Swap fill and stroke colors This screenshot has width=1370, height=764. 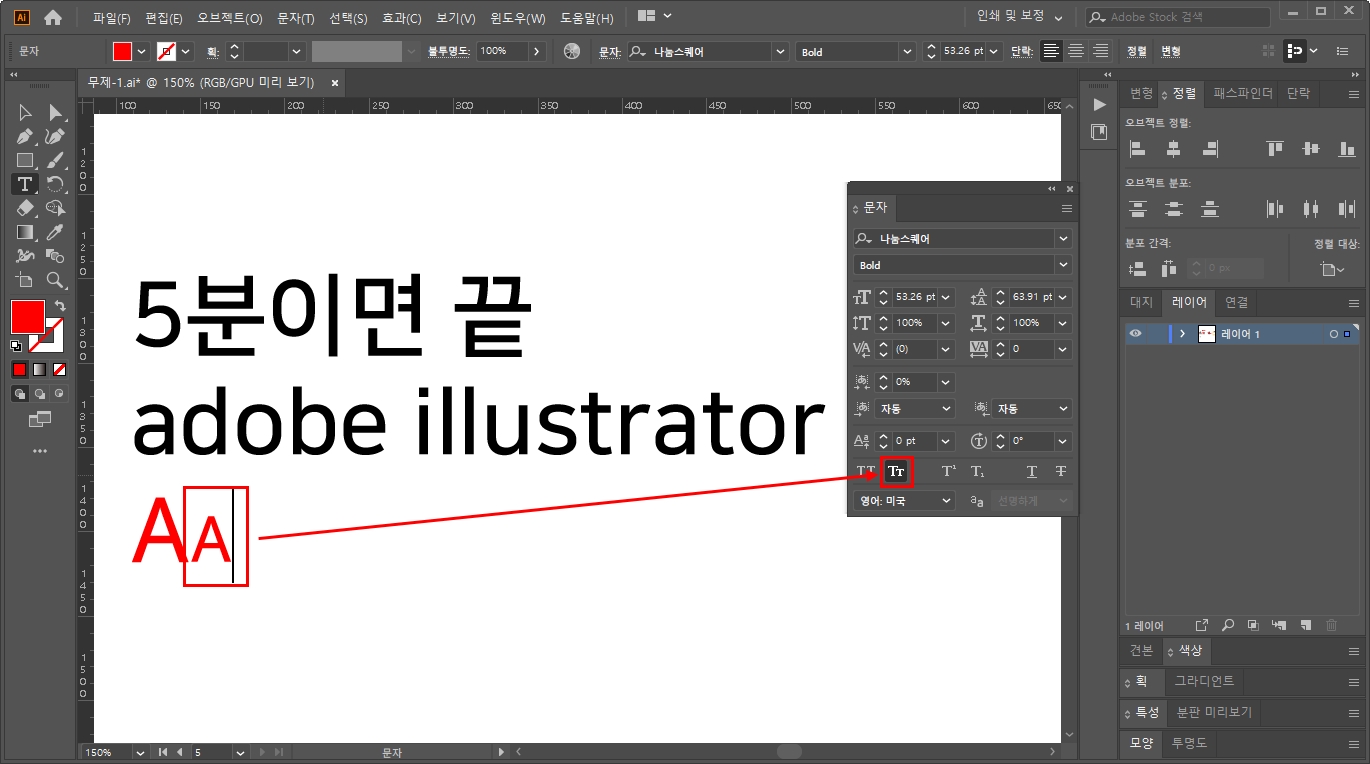[x=60, y=306]
